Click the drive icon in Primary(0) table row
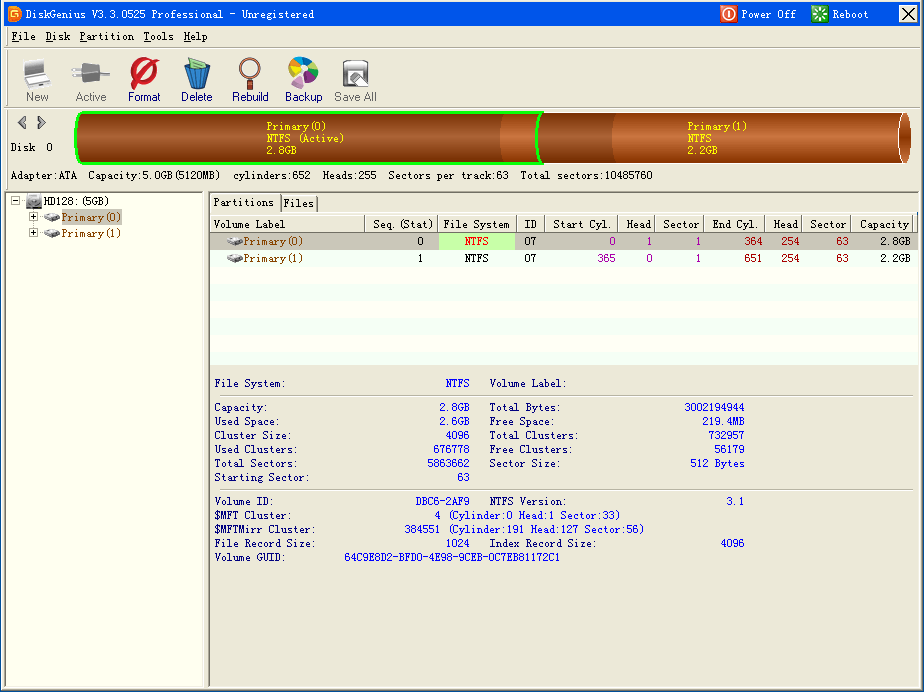The height and width of the screenshot is (692, 924). pos(235,241)
